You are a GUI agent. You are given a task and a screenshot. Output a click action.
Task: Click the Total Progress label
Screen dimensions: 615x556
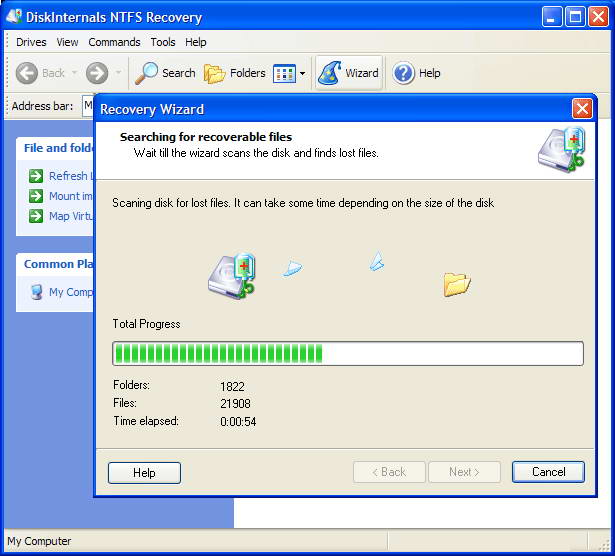tap(146, 324)
